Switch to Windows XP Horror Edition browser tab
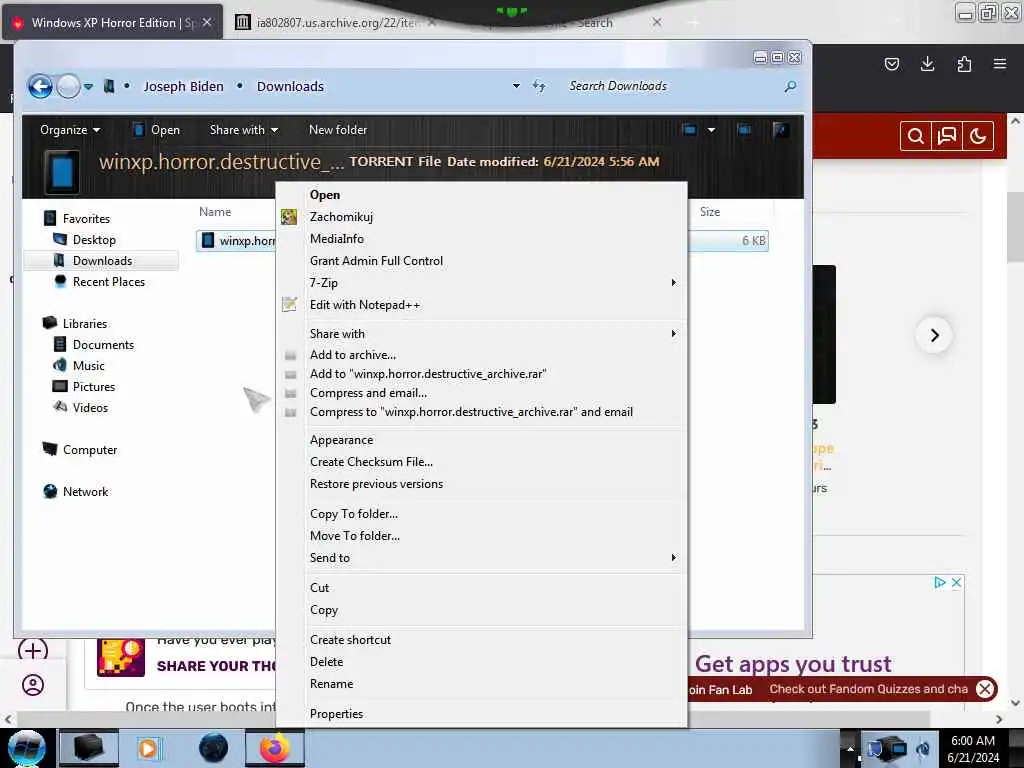The height and width of the screenshot is (768, 1024). [112, 23]
